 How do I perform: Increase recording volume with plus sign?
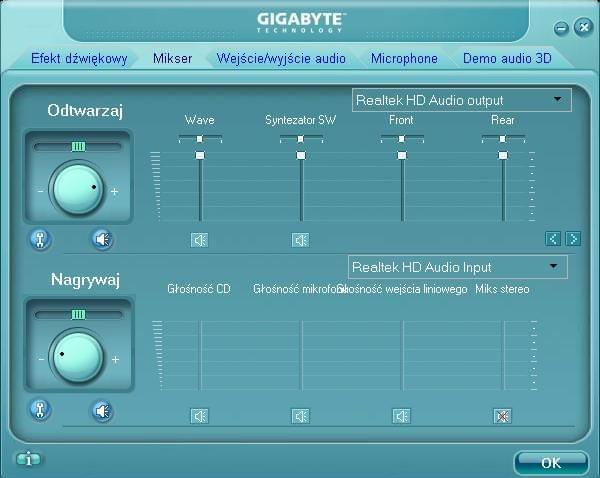click(115, 360)
